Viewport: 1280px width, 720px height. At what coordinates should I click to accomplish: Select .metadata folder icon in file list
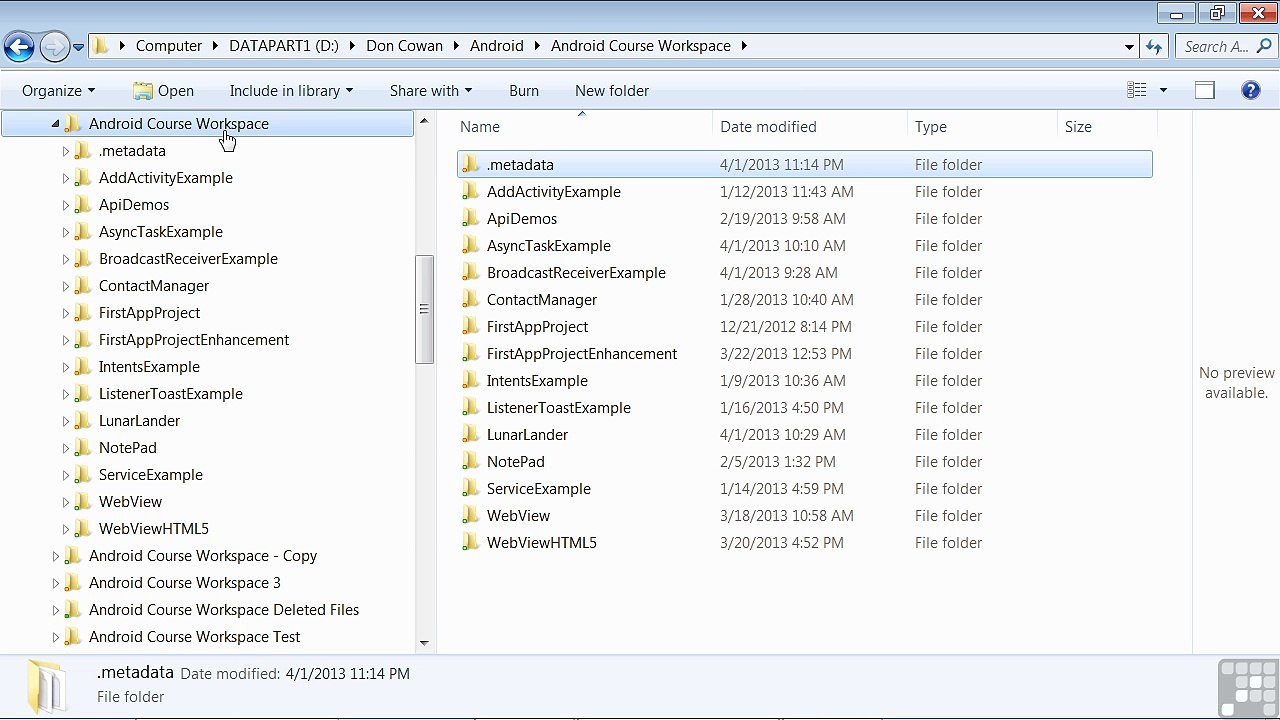pyautogui.click(x=471, y=165)
